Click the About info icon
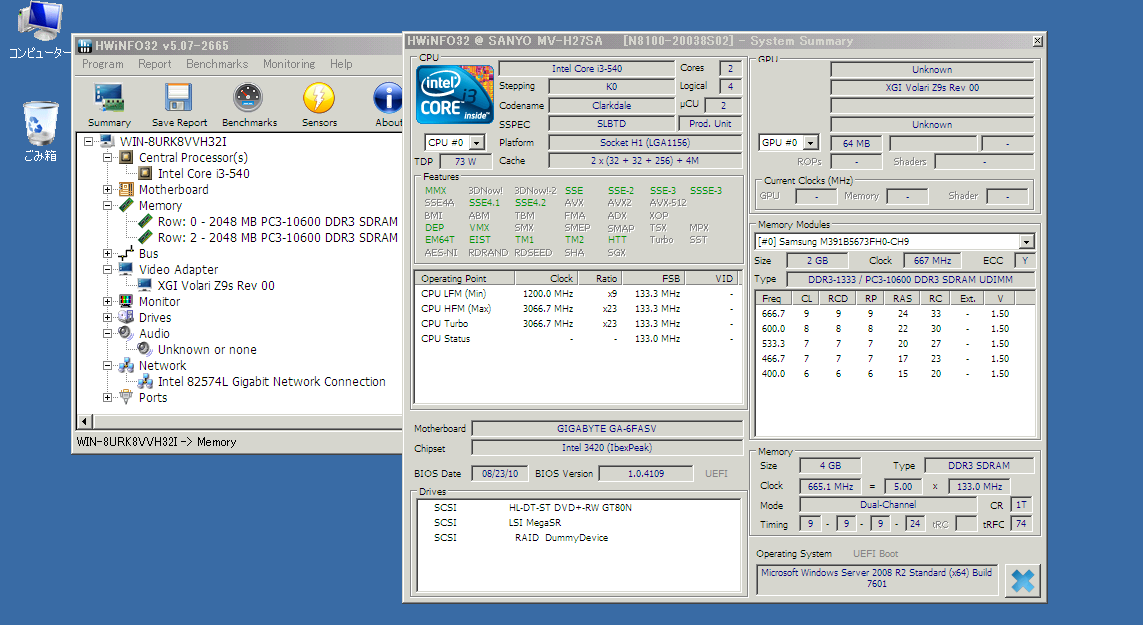The height and width of the screenshot is (625, 1143). click(x=388, y=99)
